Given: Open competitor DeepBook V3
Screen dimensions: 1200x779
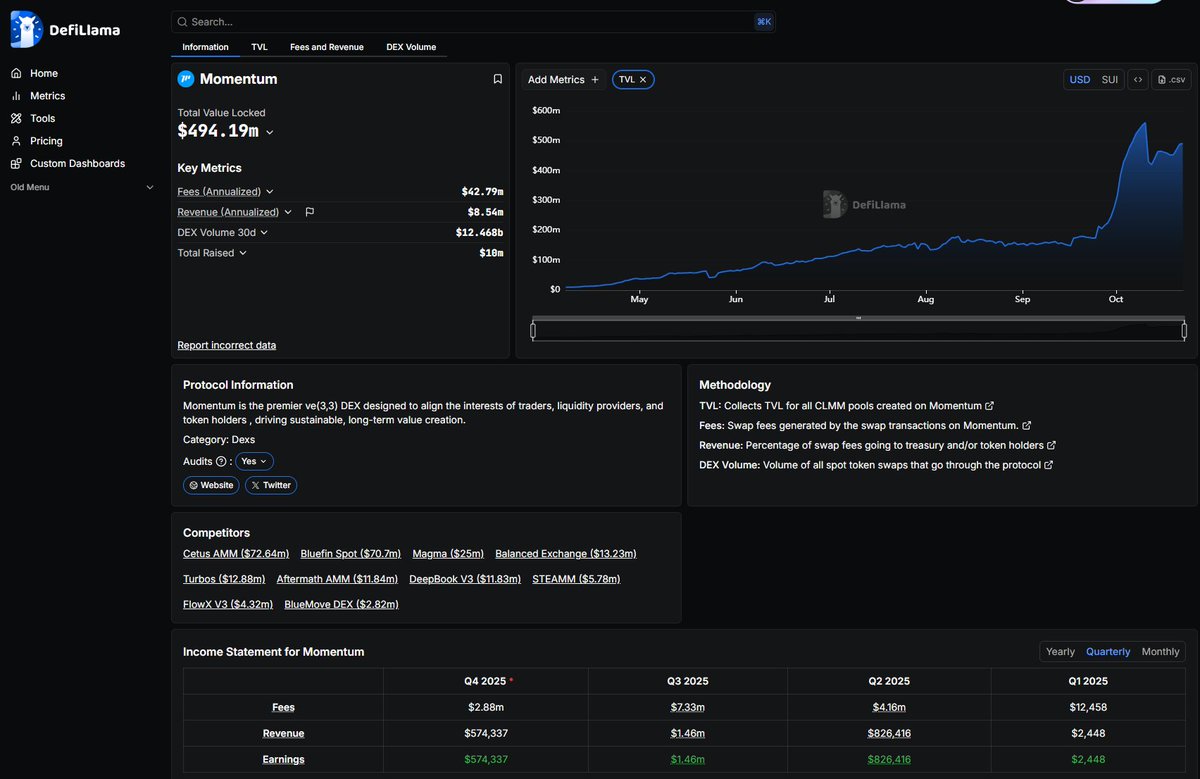Looking at the screenshot, I should click(x=465, y=579).
